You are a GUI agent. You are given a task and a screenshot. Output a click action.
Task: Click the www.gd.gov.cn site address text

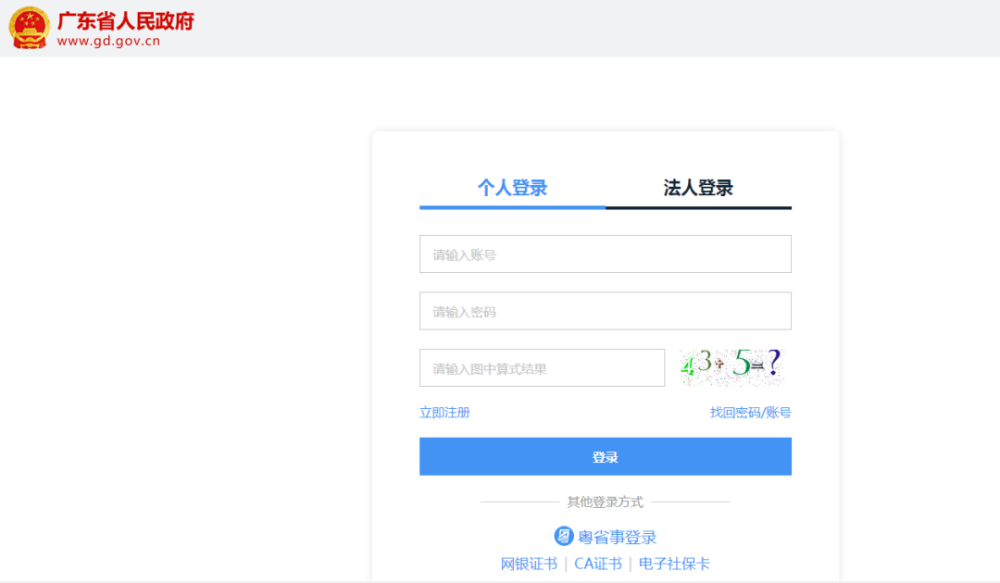(108, 41)
